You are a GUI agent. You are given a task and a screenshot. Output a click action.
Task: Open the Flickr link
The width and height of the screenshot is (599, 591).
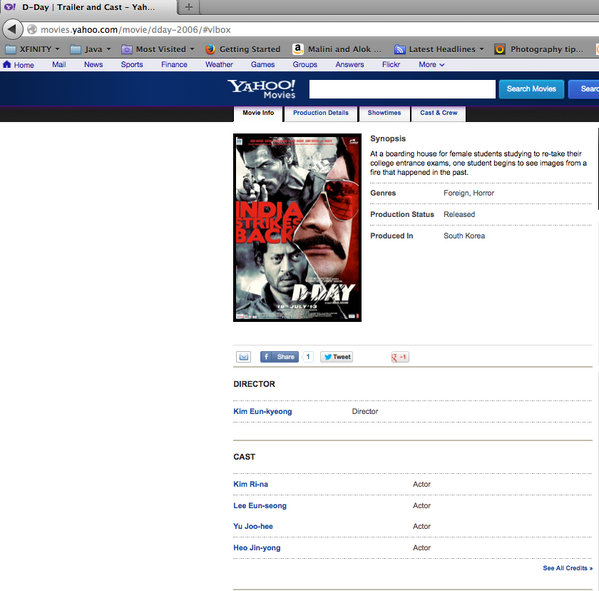pos(391,65)
